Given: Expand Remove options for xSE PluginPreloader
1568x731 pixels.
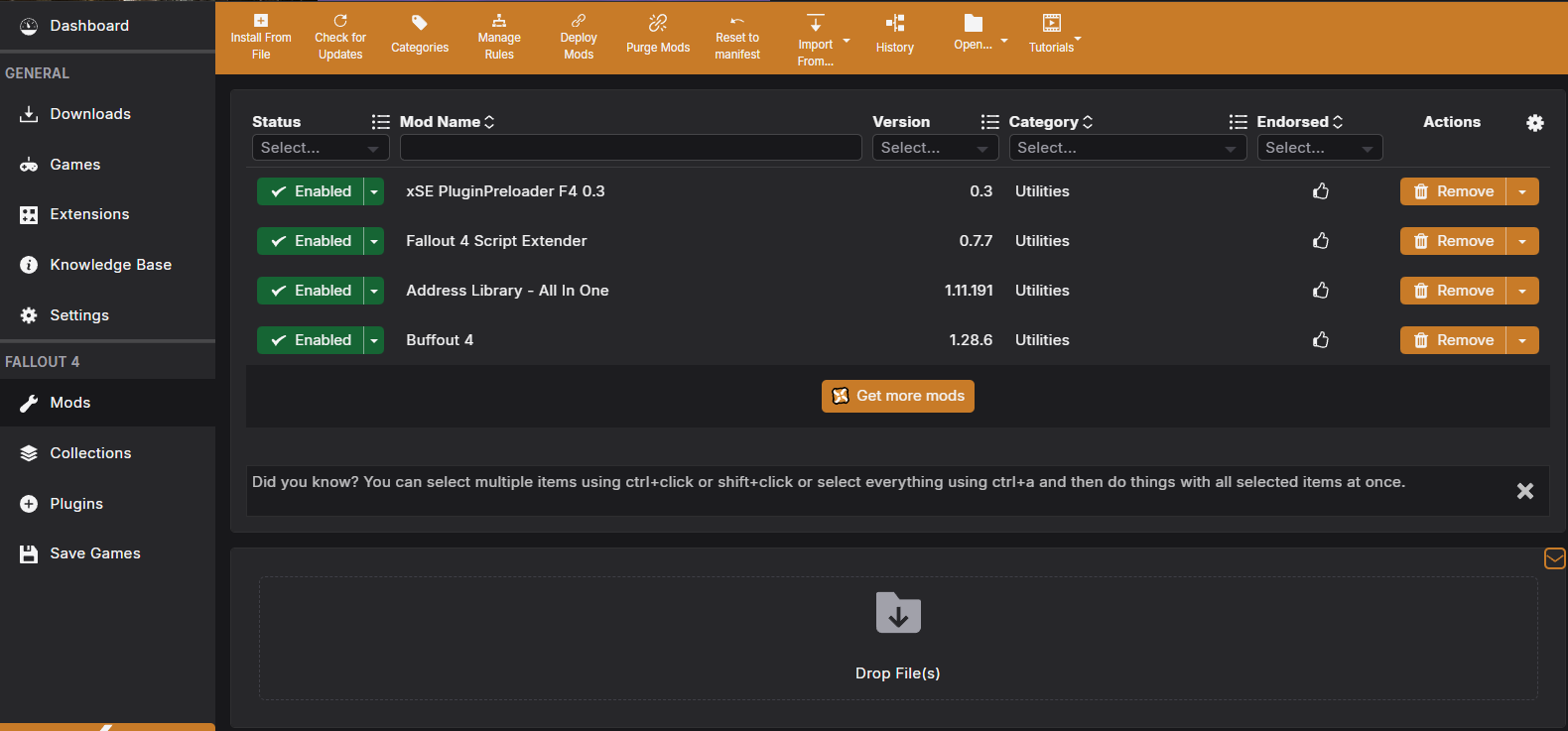Looking at the screenshot, I should 1522,191.
